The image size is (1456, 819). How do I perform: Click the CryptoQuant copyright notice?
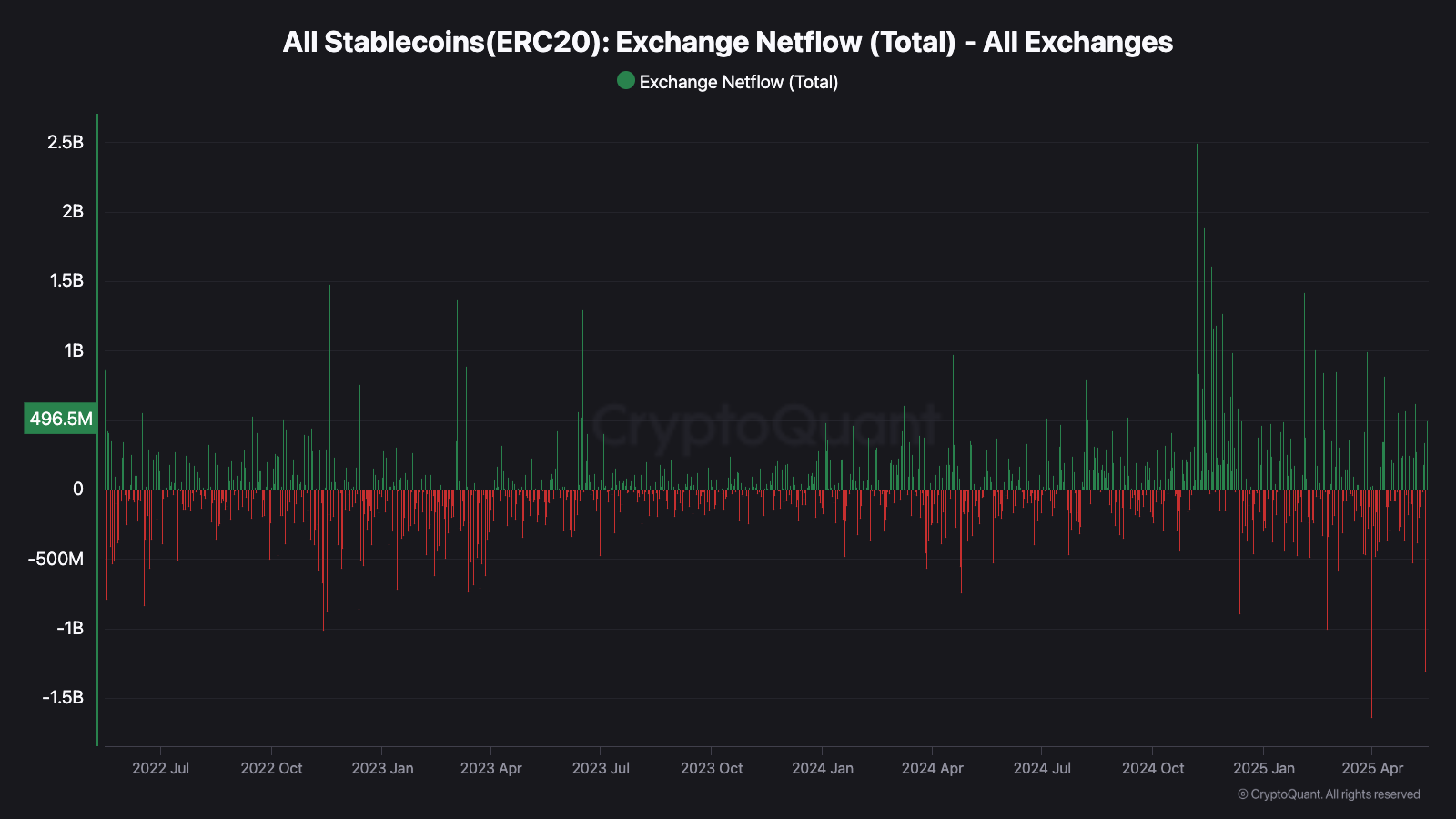pyautogui.click(x=1329, y=794)
